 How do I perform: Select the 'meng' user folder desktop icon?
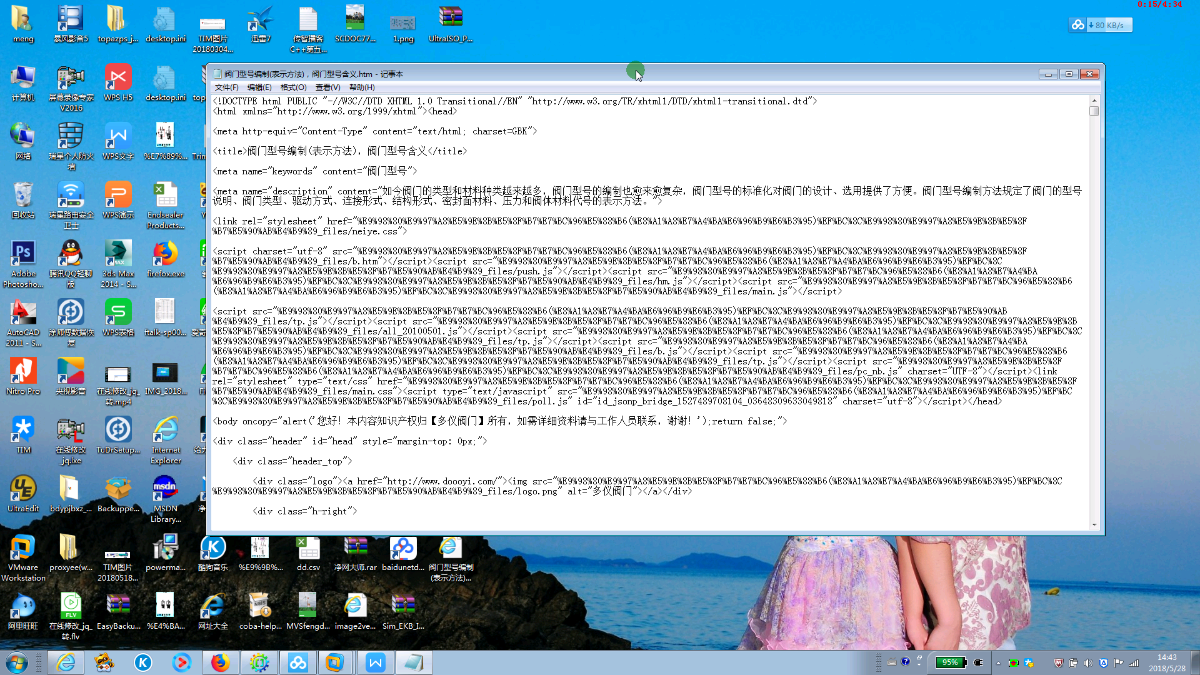pyautogui.click(x=22, y=25)
